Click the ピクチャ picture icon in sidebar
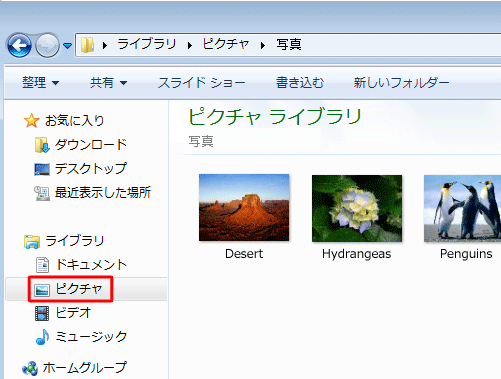Image resolution: width=501 pixels, height=379 pixels. pyautogui.click(x=42, y=290)
